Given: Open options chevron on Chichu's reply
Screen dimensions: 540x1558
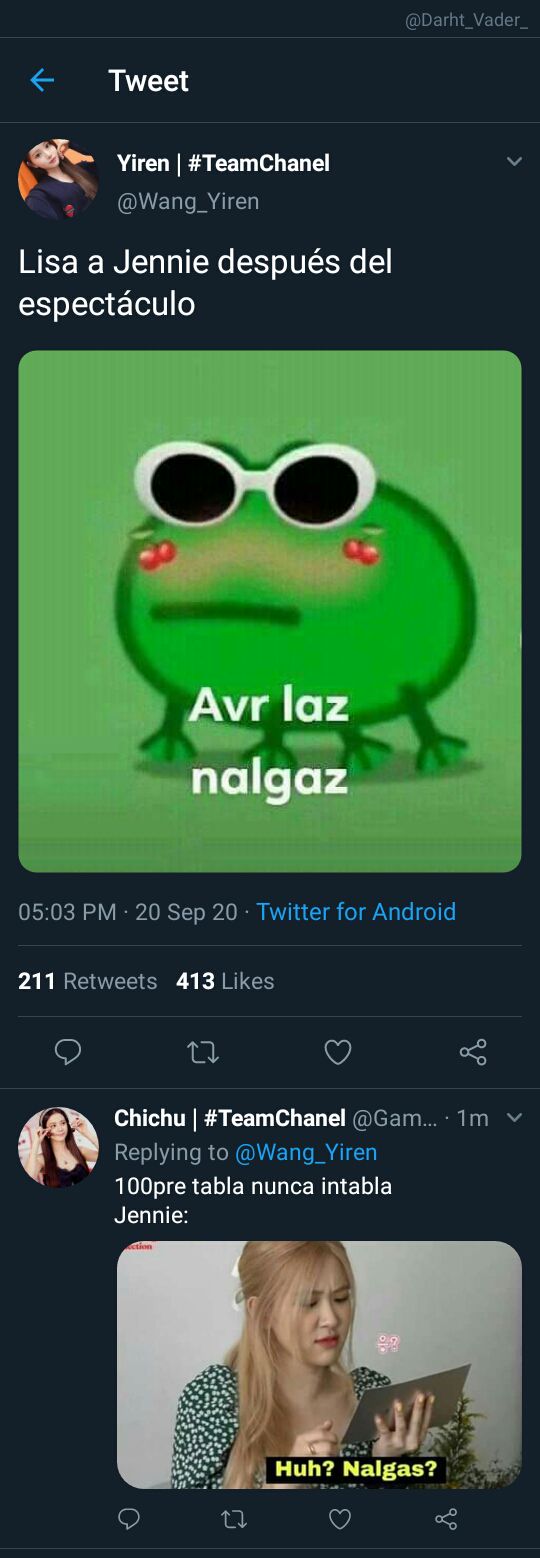Looking at the screenshot, I should tap(514, 1117).
